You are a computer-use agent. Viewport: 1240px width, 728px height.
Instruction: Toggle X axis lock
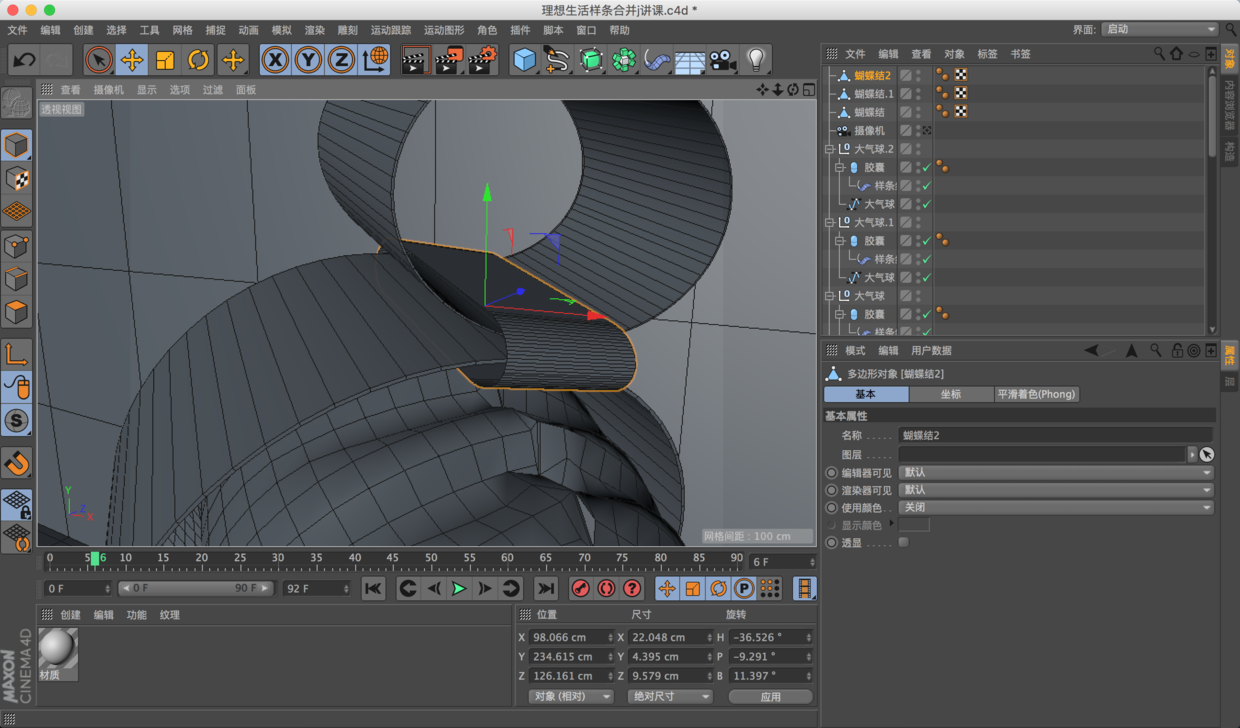(x=275, y=61)
